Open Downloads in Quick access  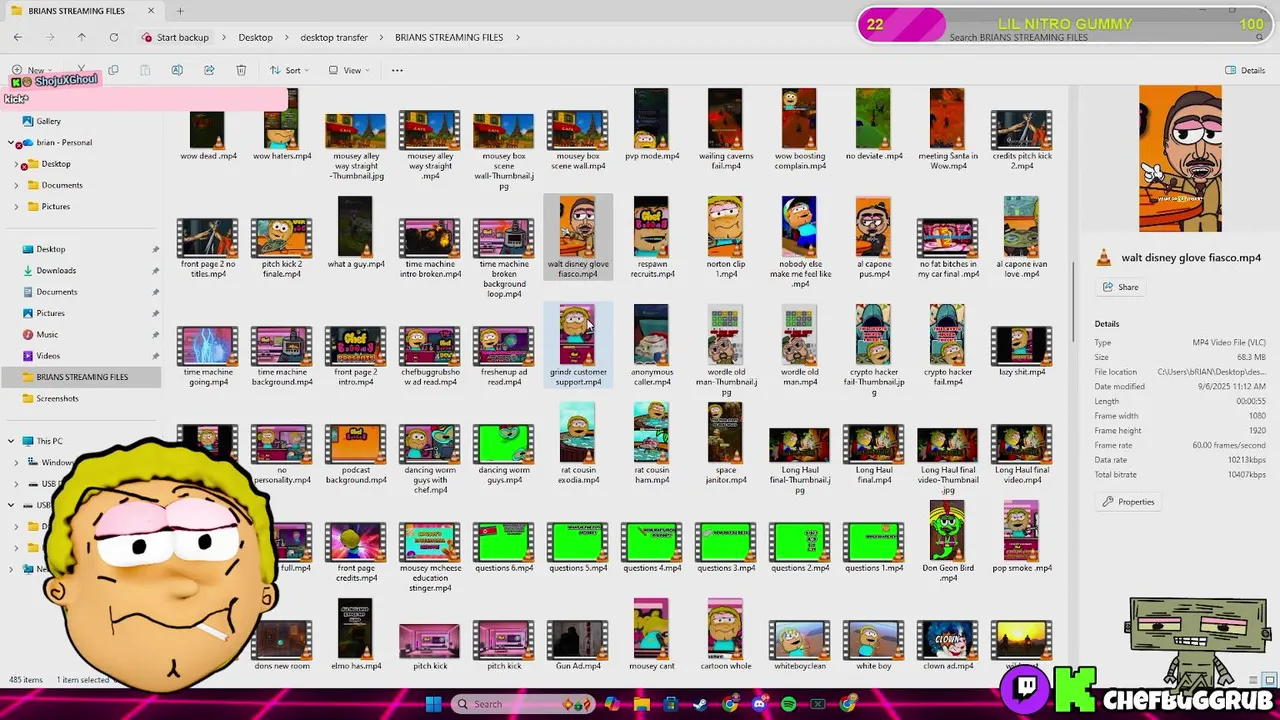tap(56, 270)
